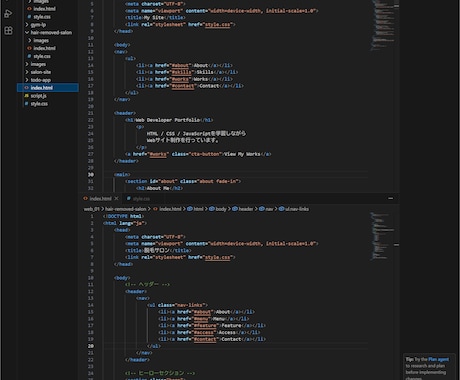
Task: Open the Plan agent link in the tip
Action: (x=438, y=359)
